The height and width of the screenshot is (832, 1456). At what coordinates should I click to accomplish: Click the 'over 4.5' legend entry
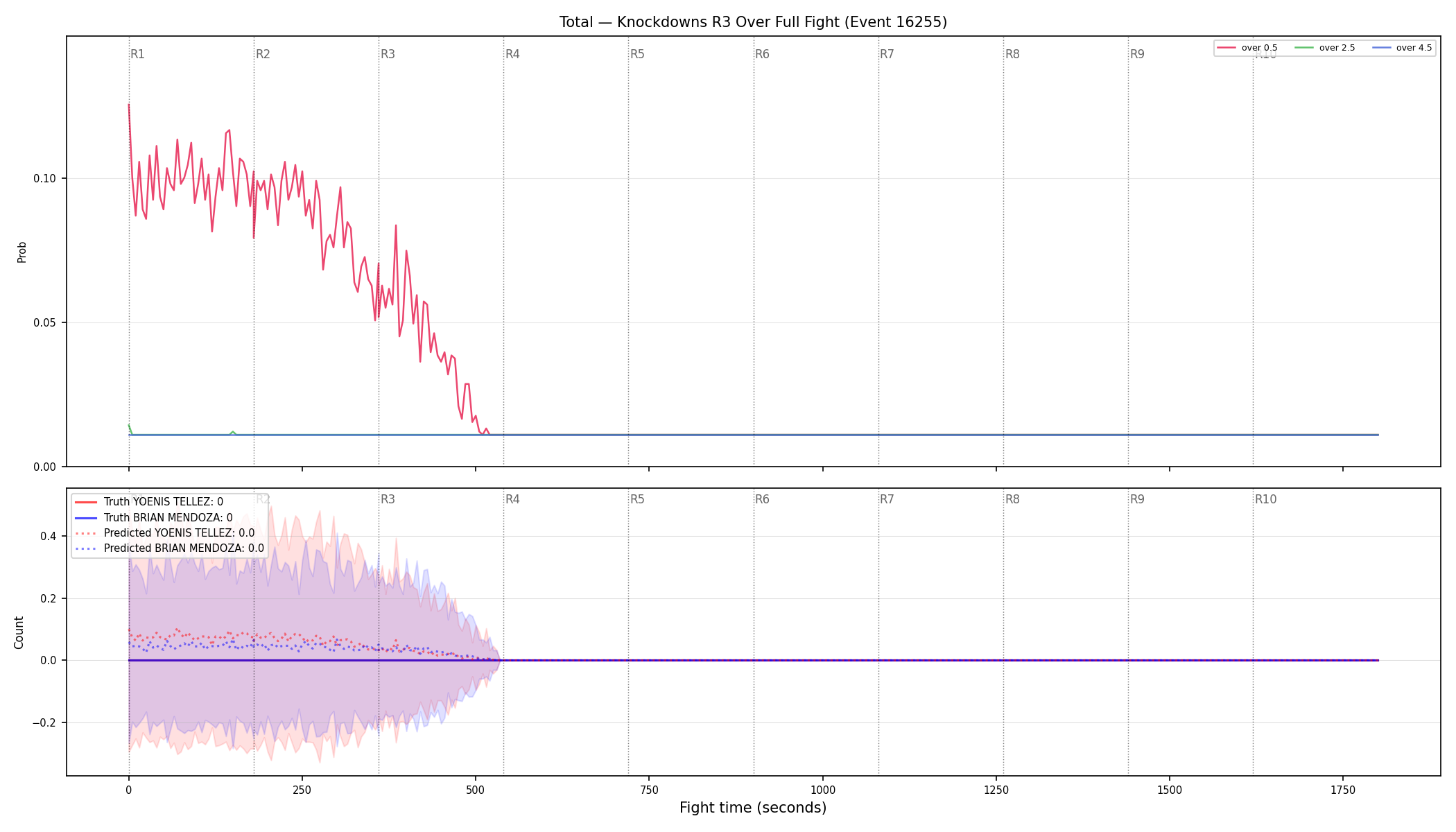tap(1401, 48)
